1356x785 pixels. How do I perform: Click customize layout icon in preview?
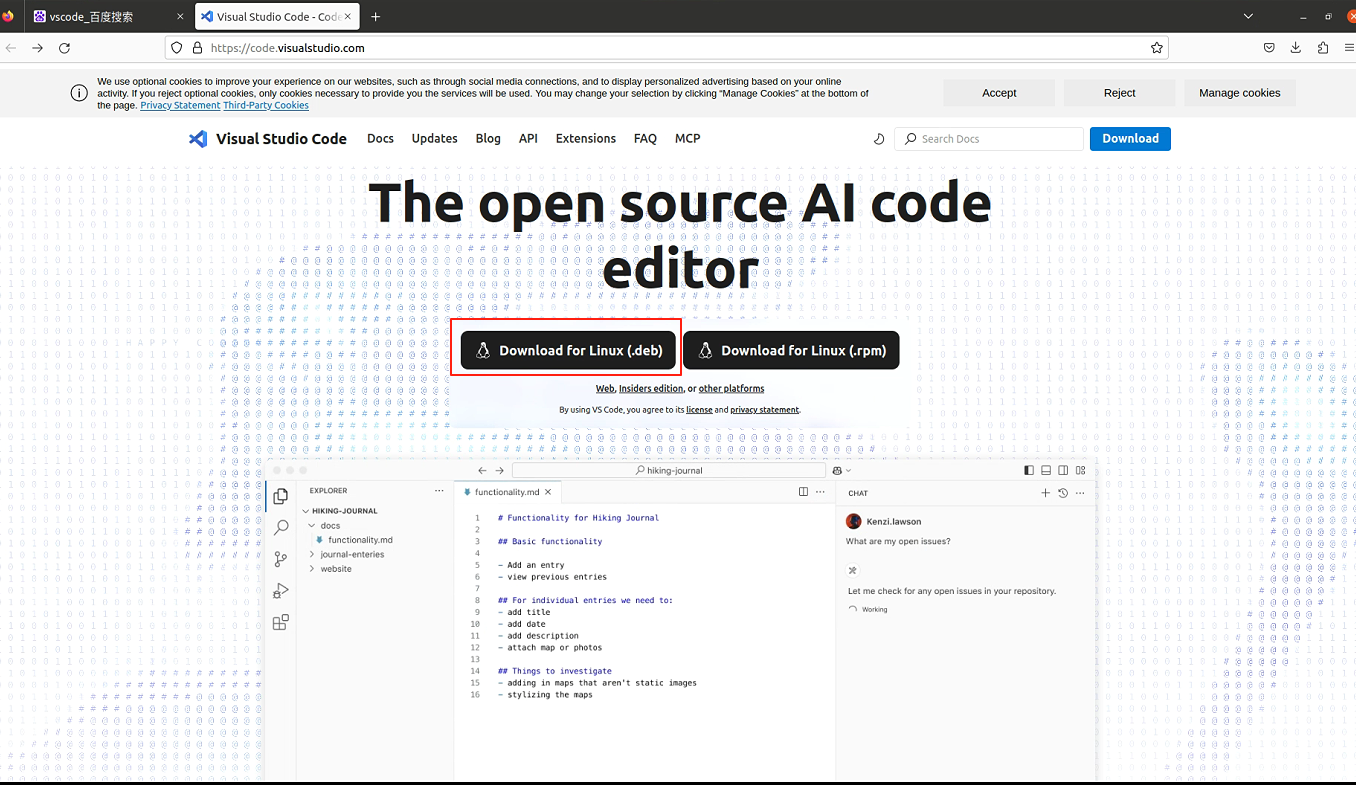[x=1080, y=470]
